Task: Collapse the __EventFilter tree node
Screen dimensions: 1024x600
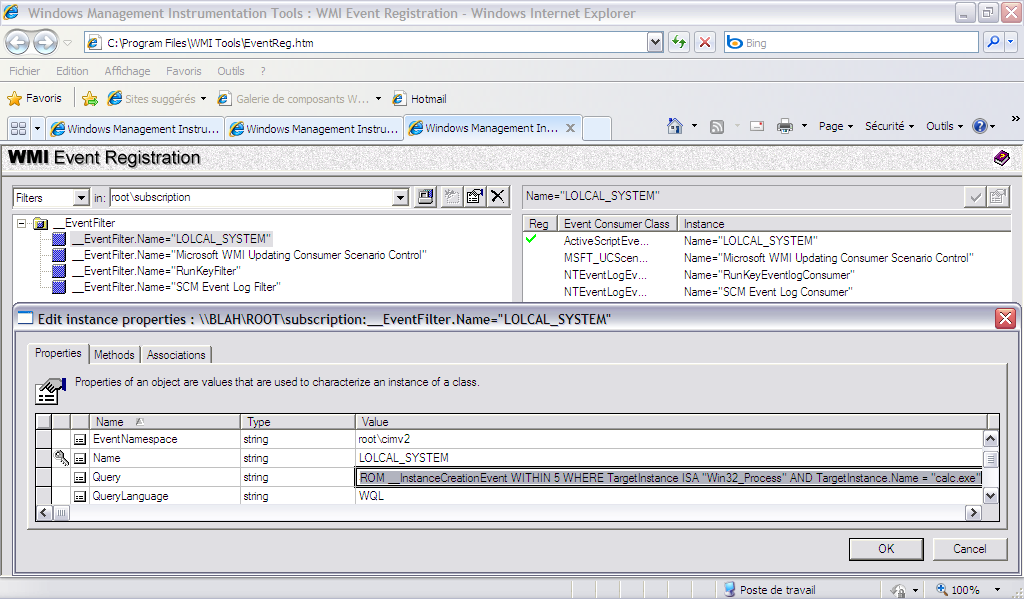Action: tap(22, 223)
